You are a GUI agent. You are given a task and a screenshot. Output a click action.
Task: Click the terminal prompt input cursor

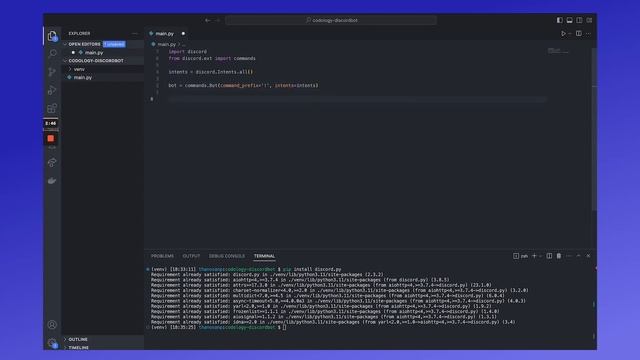284,327
